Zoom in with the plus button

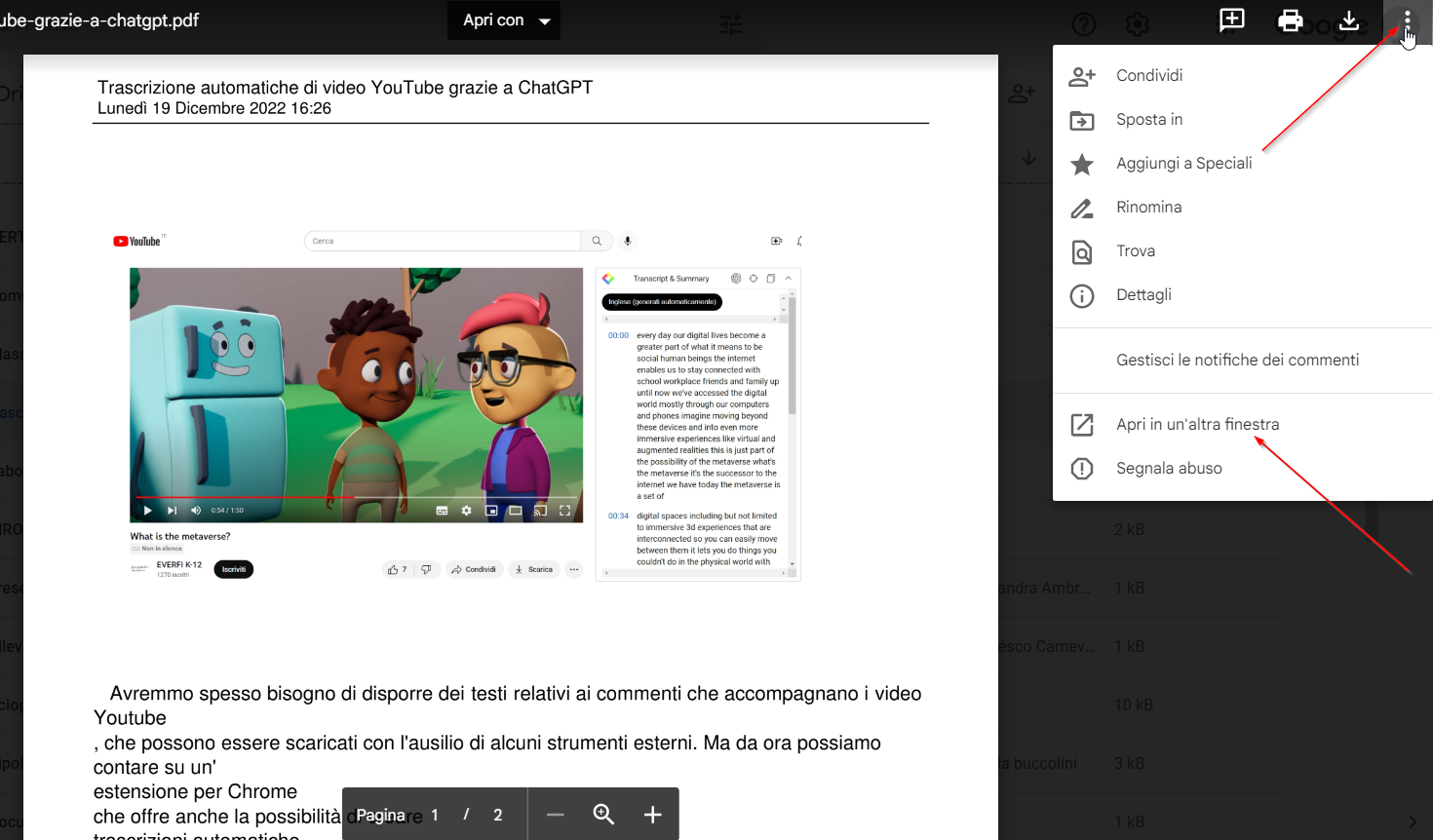653,815
